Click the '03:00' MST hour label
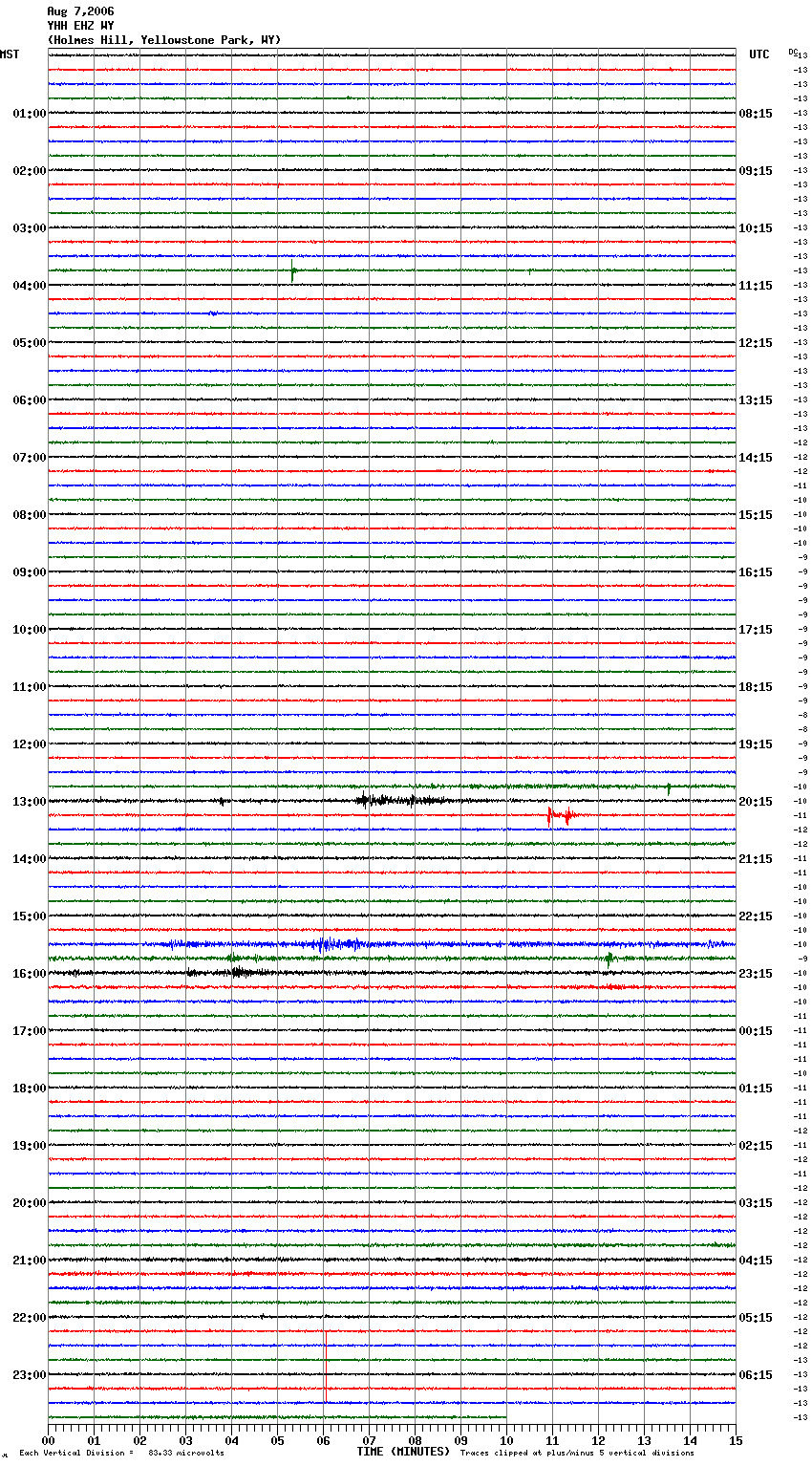 (x=30, y=228)
